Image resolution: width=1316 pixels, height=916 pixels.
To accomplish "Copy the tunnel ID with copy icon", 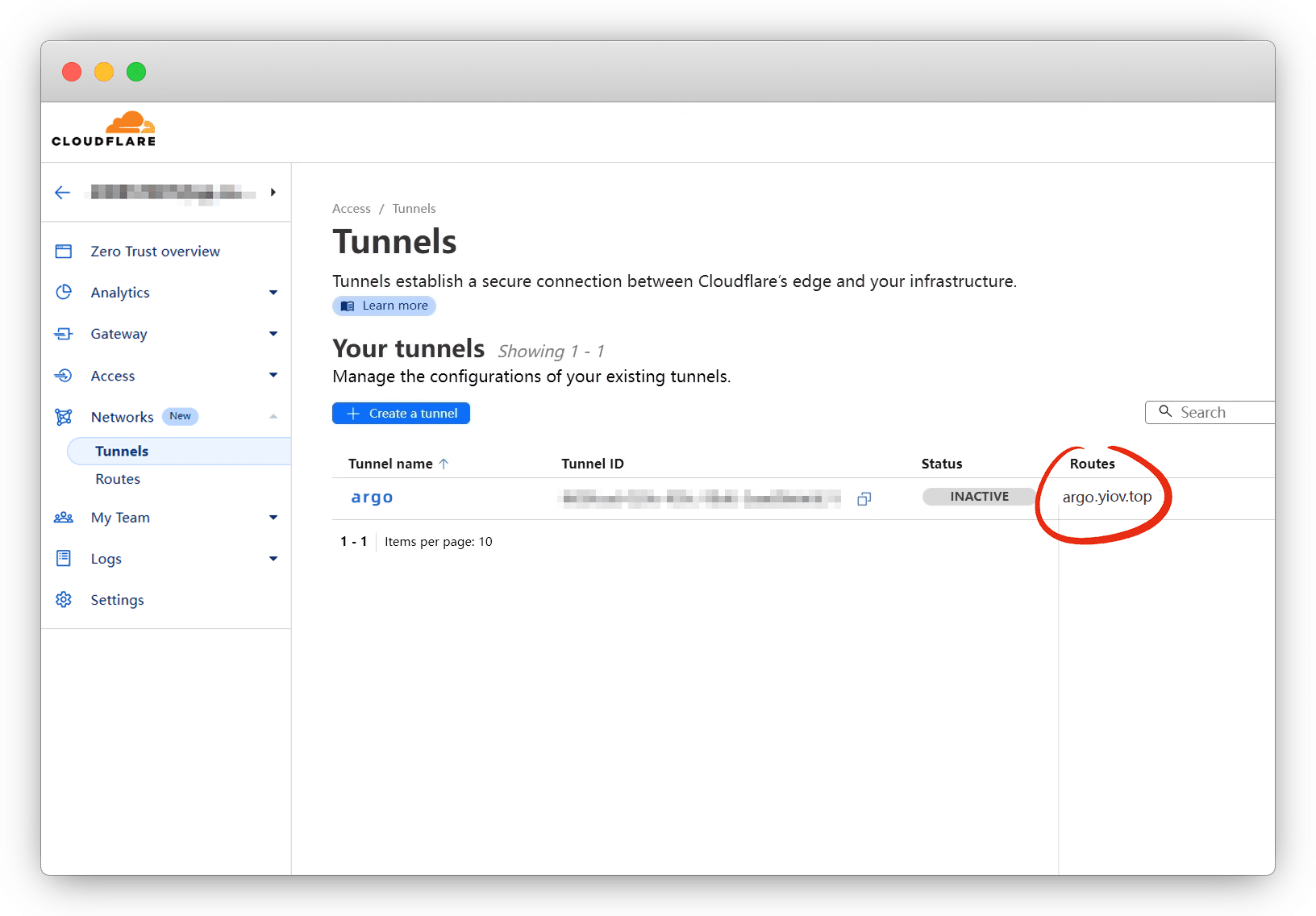I will (864, 499).
